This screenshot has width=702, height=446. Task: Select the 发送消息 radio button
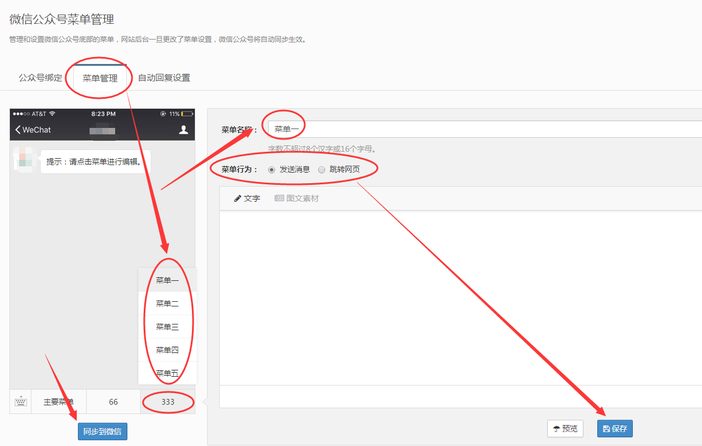pyautogui.click(x=272, y=170)
